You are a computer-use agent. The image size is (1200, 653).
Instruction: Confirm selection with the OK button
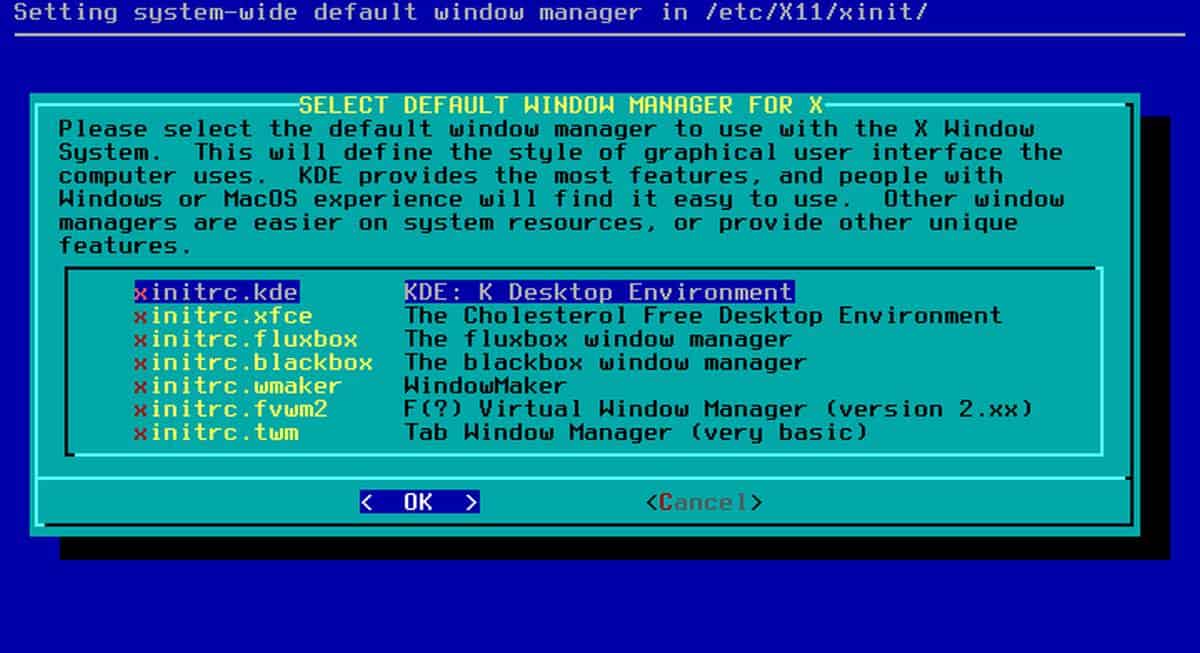(x=420, y=501)
